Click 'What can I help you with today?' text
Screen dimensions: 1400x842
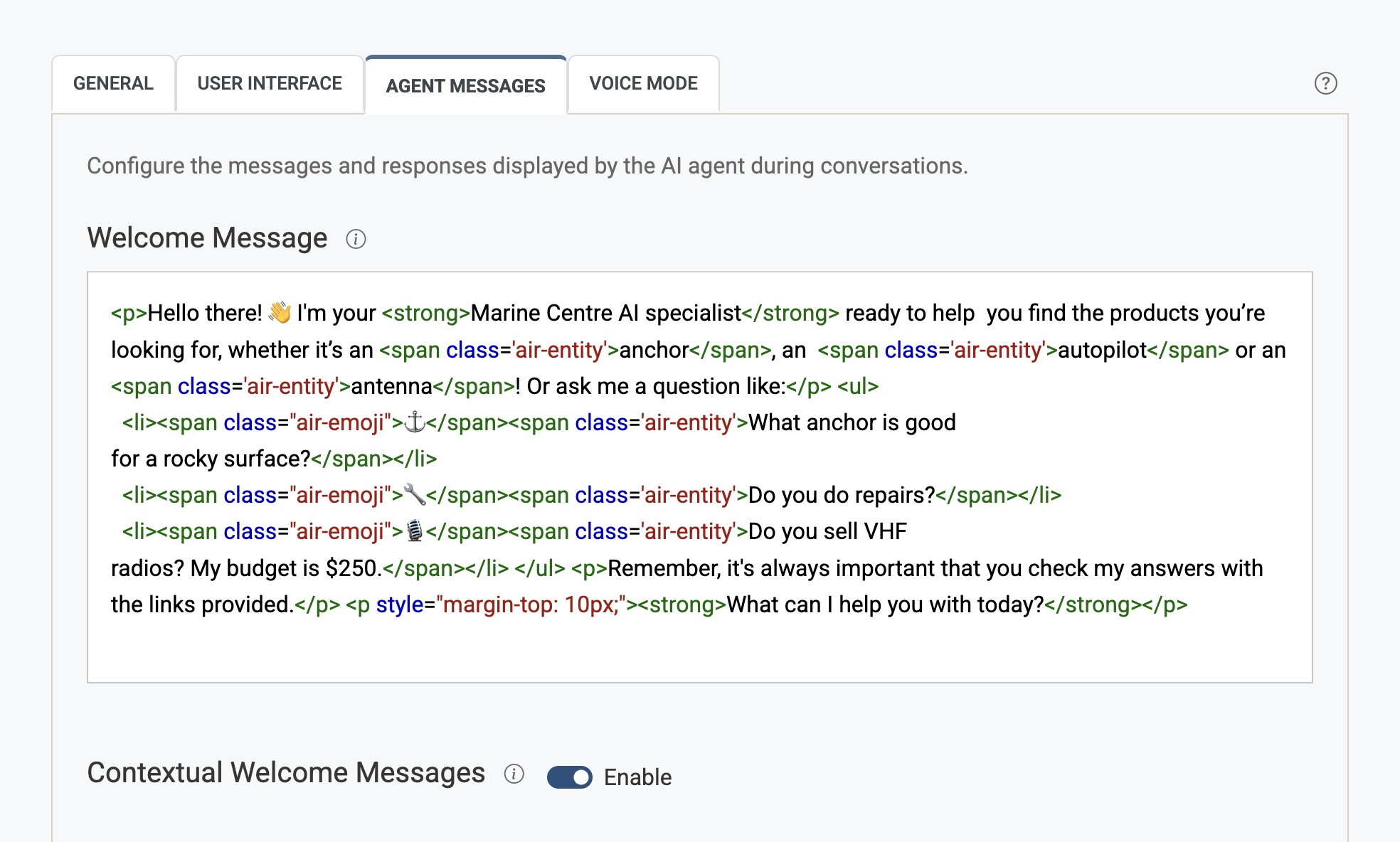[884, 604]
